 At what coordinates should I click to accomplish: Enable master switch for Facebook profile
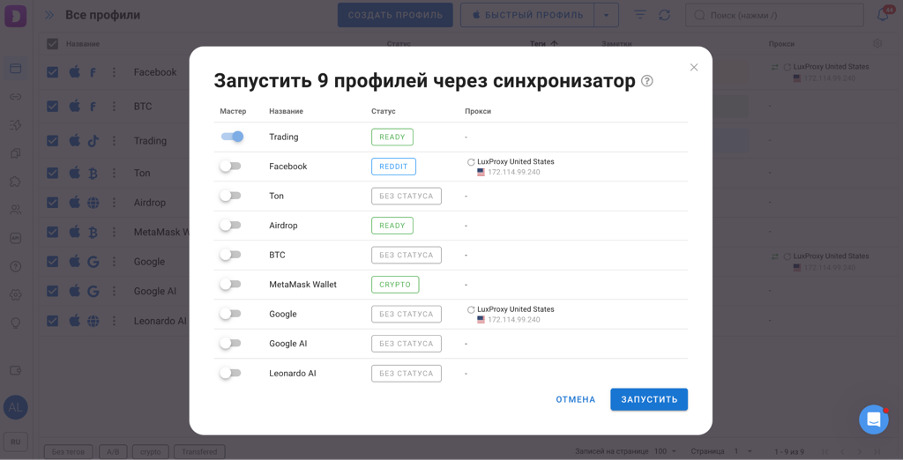[x=230, y=166]
